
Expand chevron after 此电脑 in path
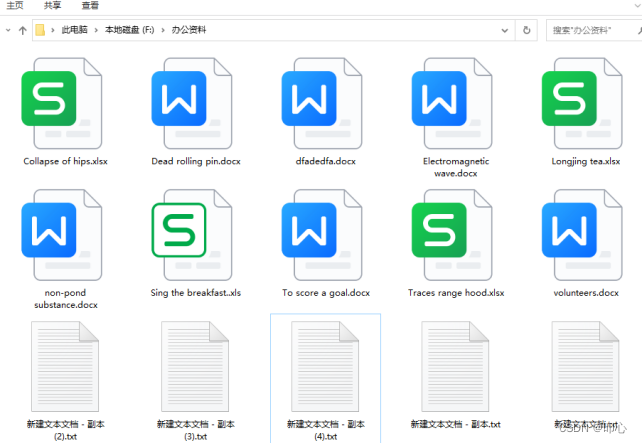[96, 30]
